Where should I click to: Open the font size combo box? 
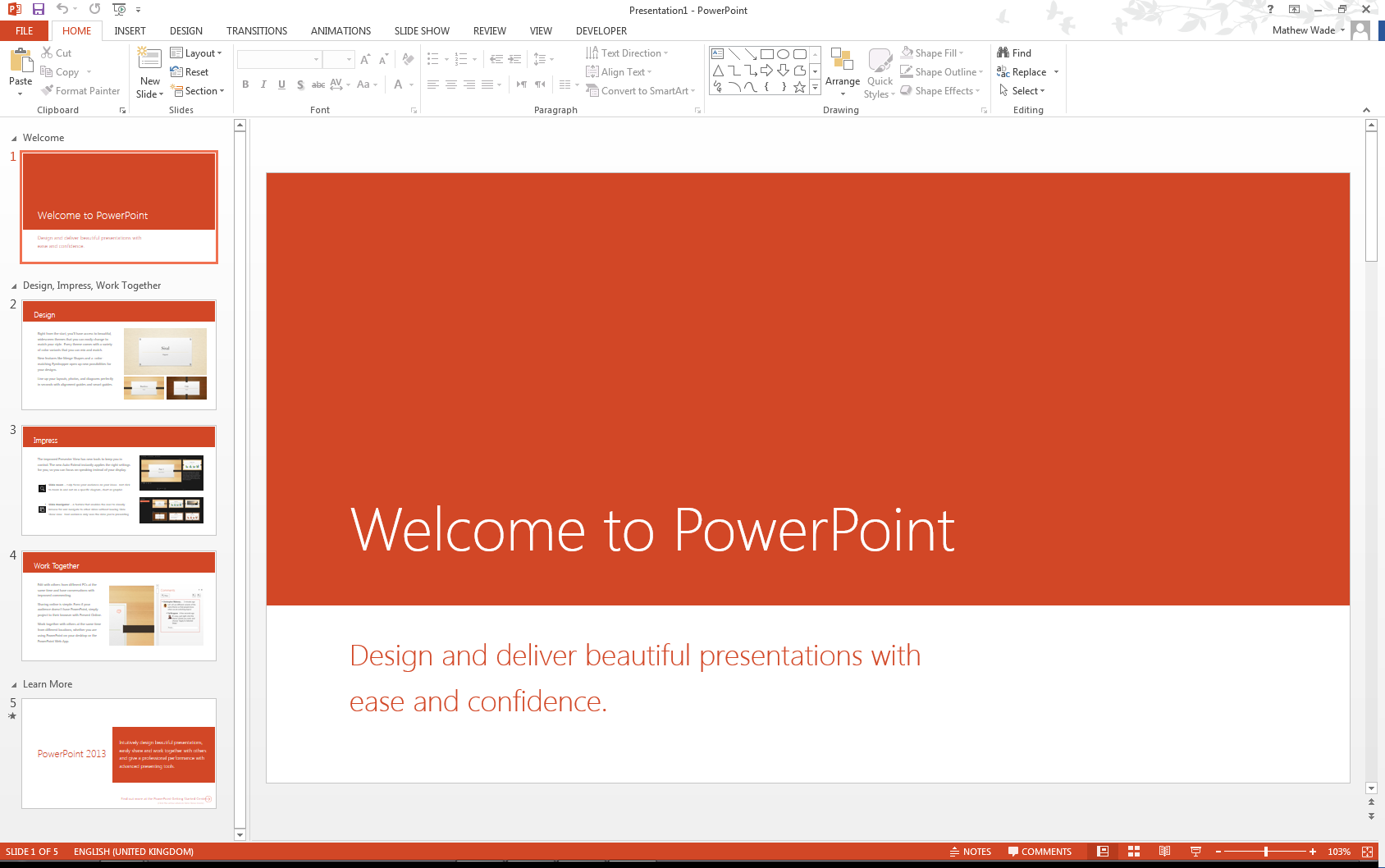click(338, 59)
